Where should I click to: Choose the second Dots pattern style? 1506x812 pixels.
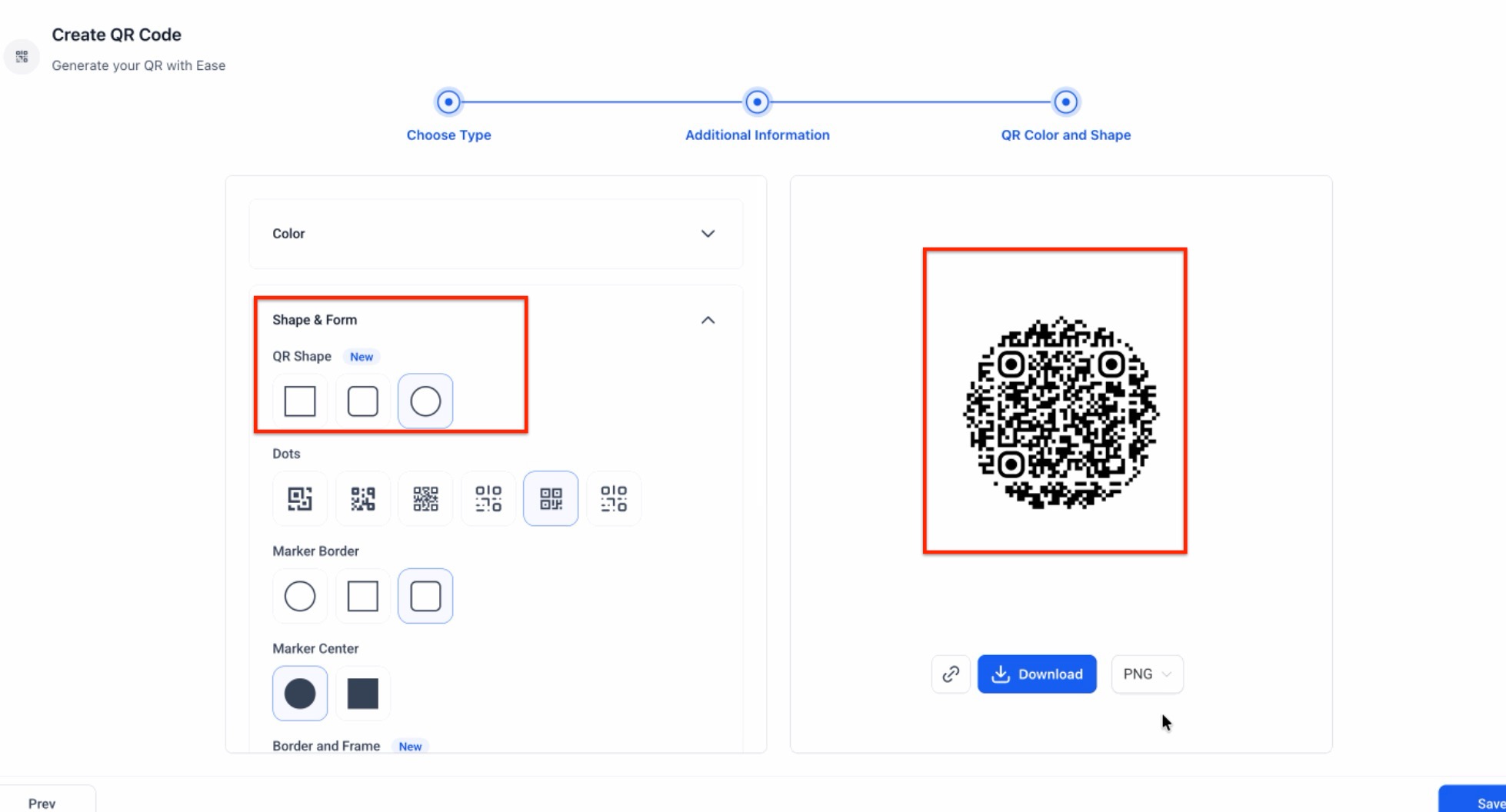(363, 498)
